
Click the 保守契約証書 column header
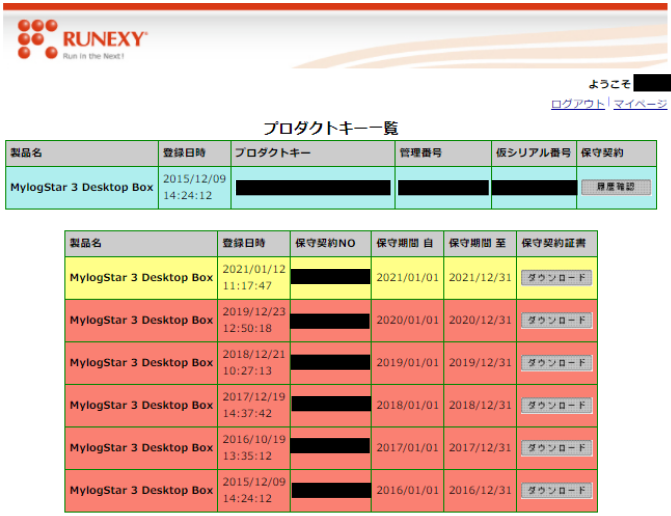coord(556,243)
